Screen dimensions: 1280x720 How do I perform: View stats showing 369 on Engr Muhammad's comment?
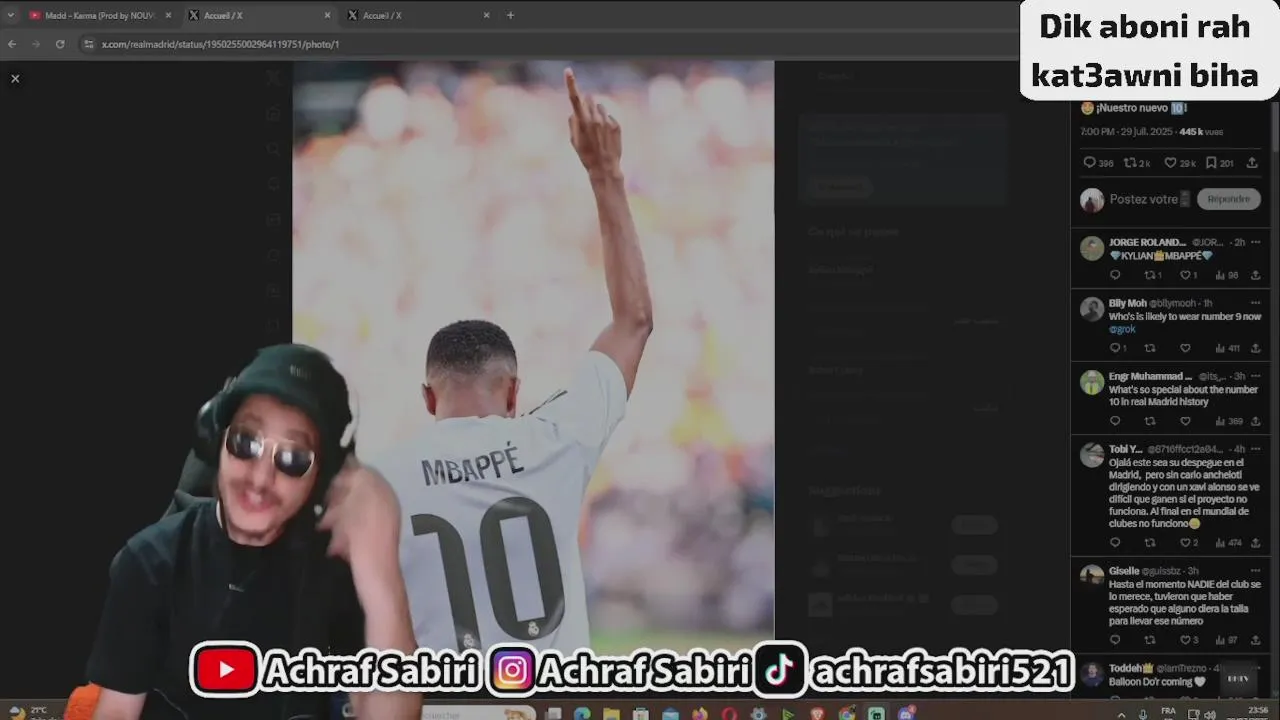1229,421
